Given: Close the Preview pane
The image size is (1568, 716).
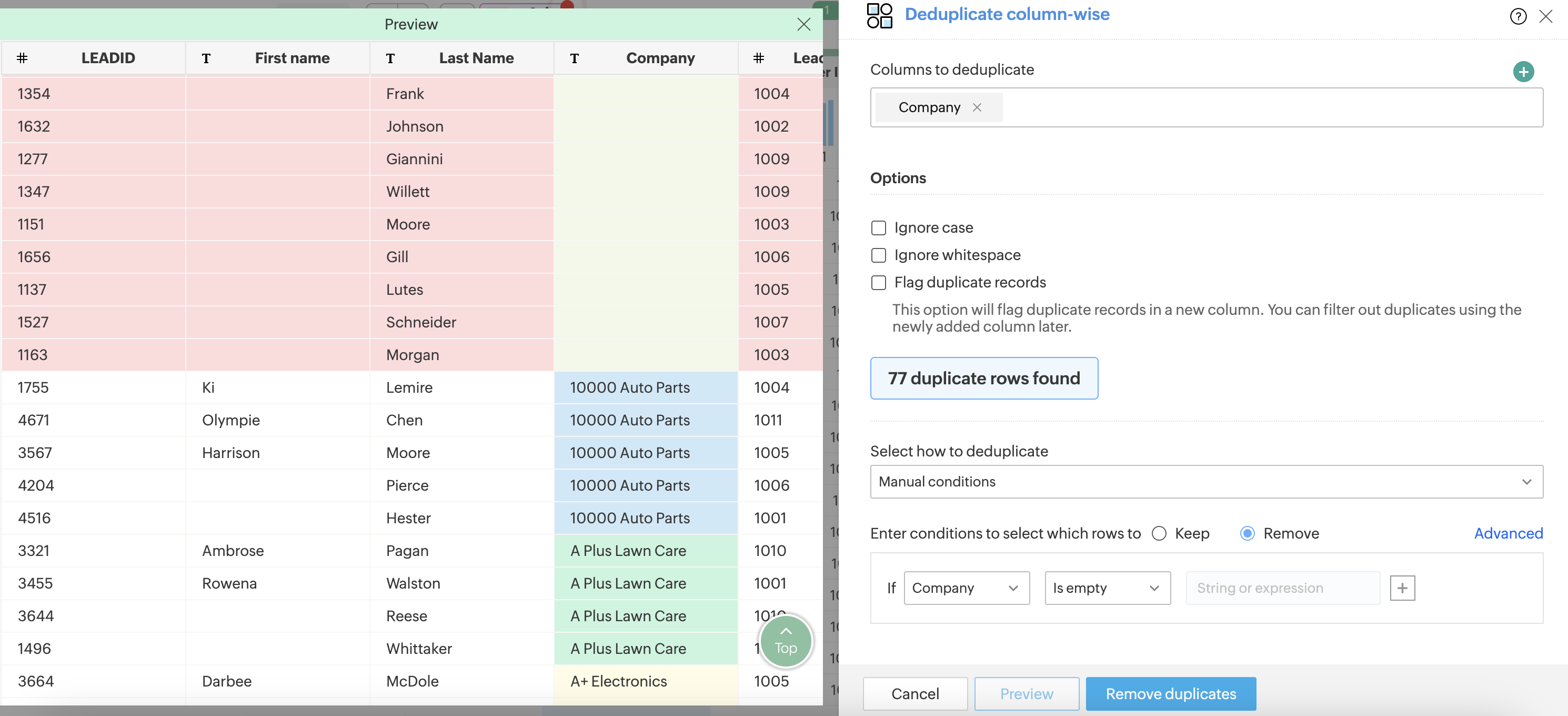Looking at the screenshot, I should tap(803, 24).
